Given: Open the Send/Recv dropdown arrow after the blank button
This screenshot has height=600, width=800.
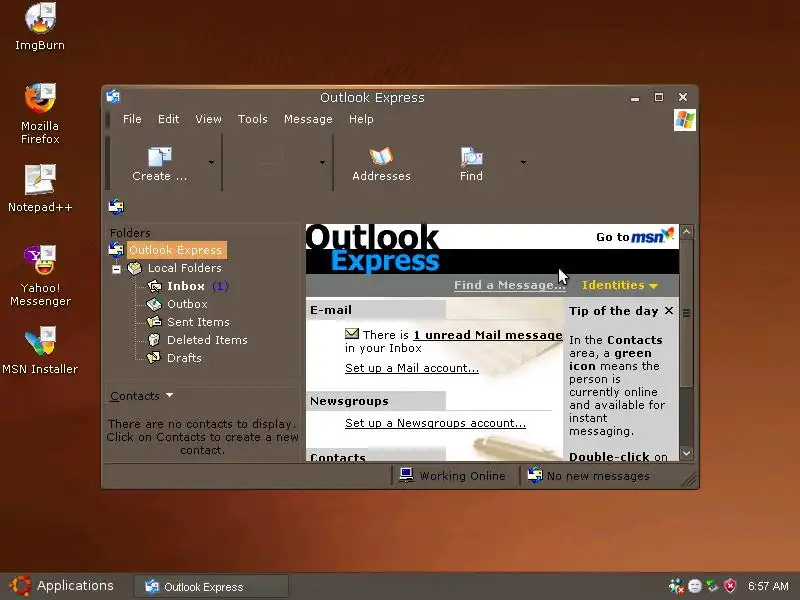Looking at the screenshot, I should point(322,162).
